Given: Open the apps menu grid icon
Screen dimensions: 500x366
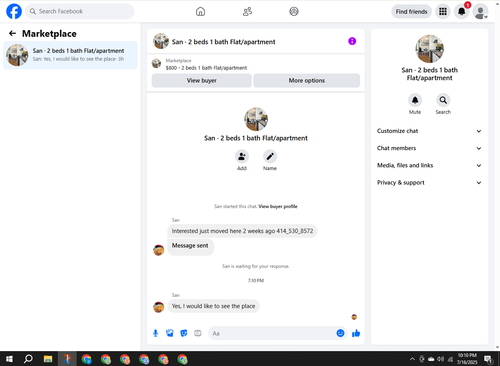Looking at the screenshot, I should coord(443,12).
